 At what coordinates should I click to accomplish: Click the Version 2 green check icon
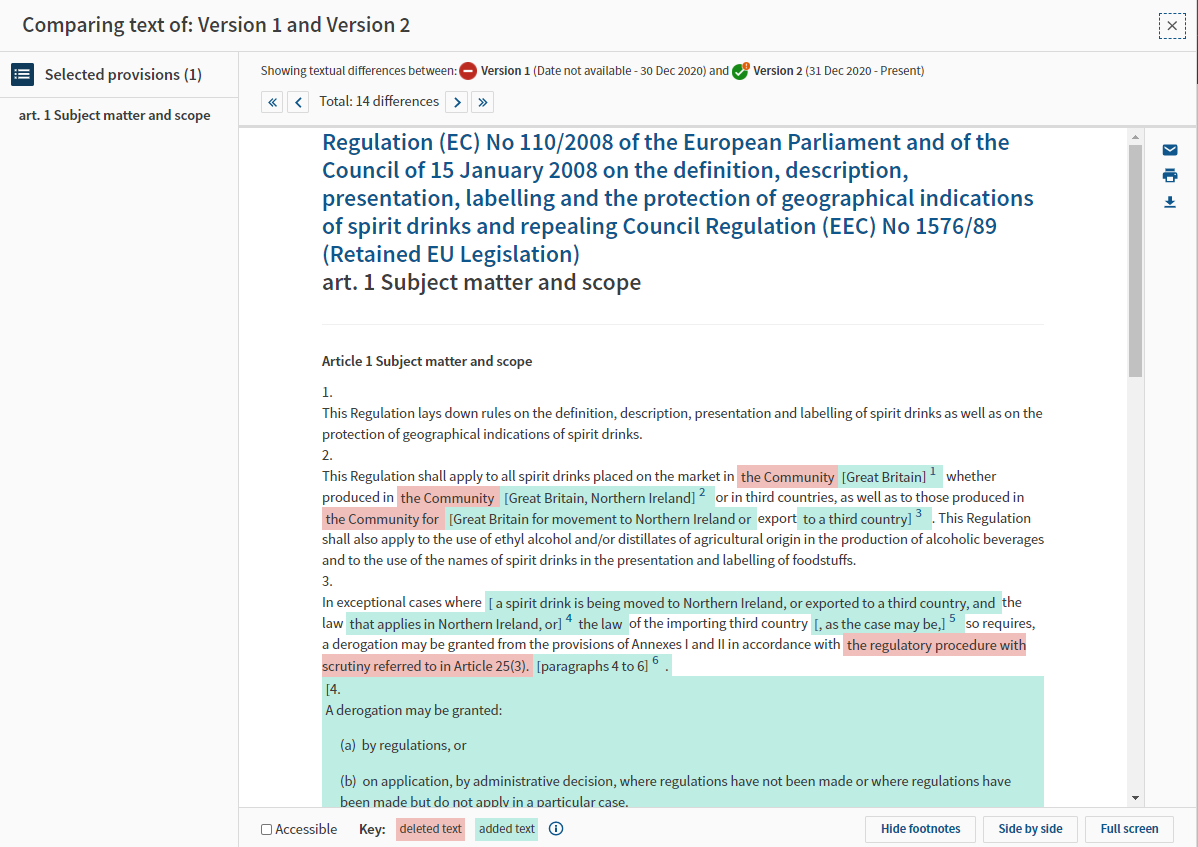[740, 71]
